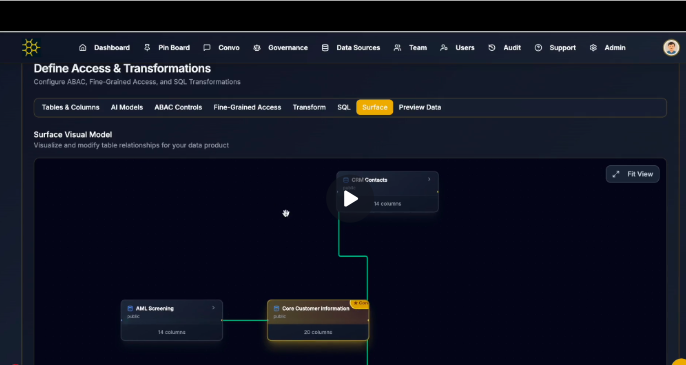686x365 pixels.
Task: Click the Fit View button
Action: (633, 174)
